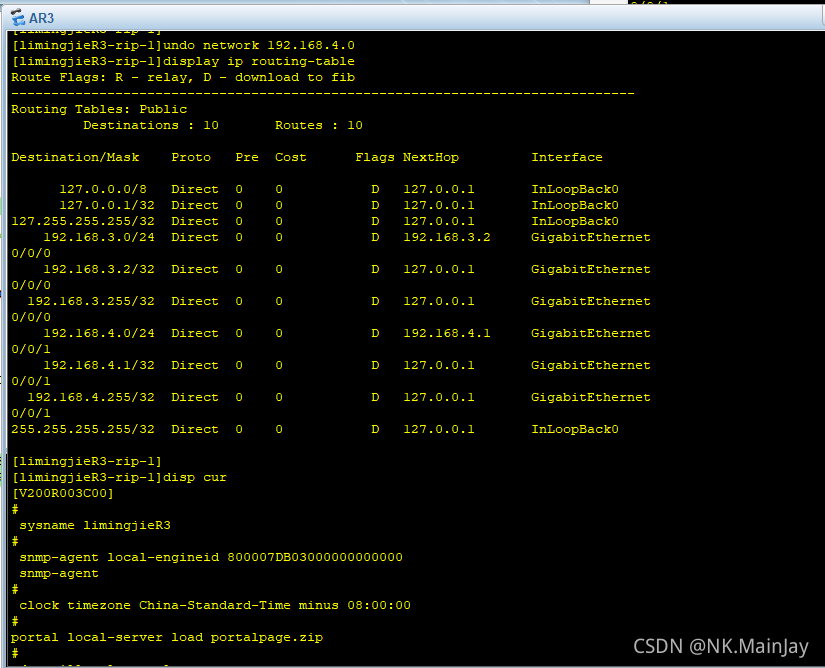Click the Direct proto in 192.168.4.1/32 row
825x668 pixels.
click(195, 365)
